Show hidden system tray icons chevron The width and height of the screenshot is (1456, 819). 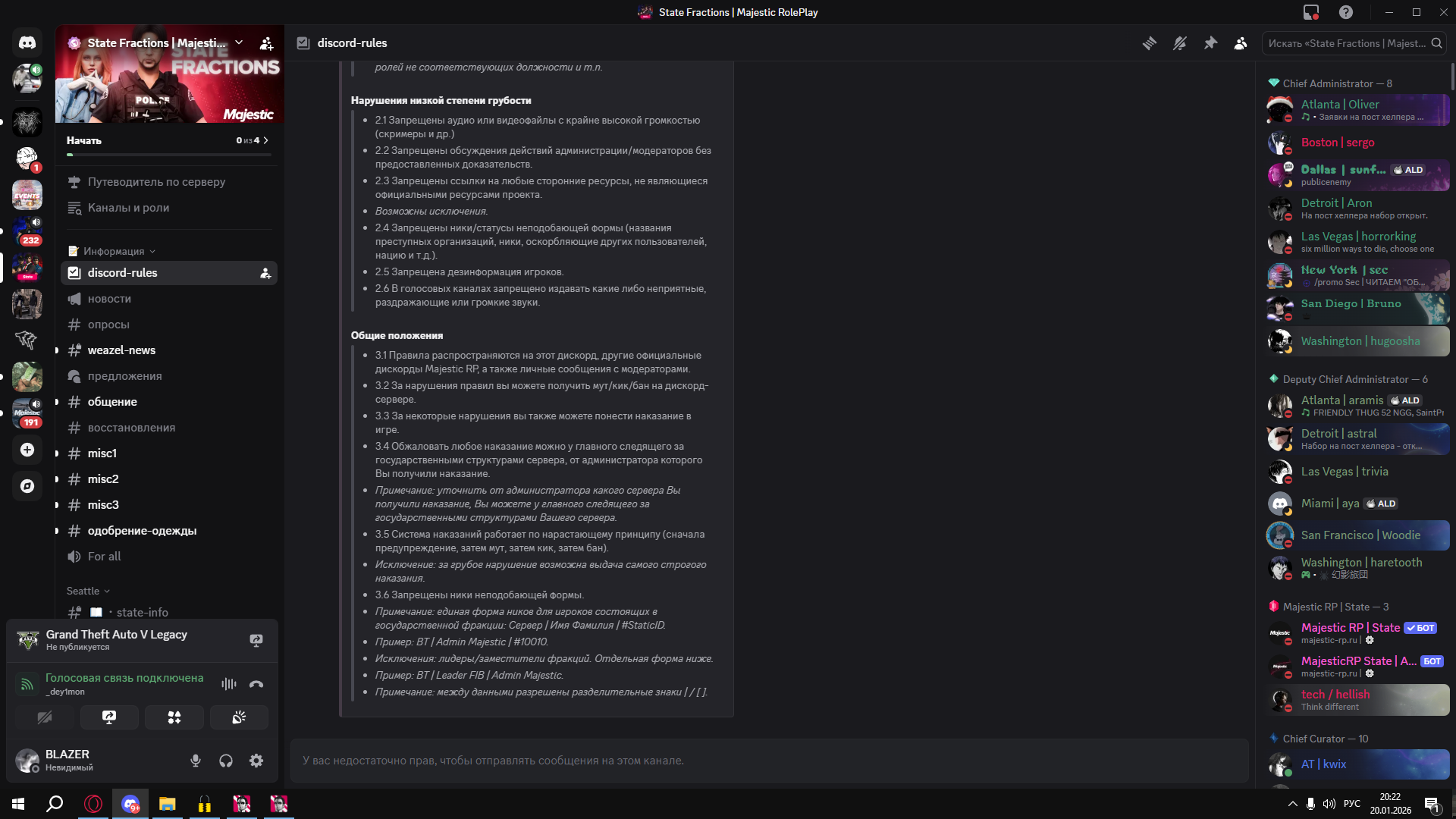tap(1292, 804)
